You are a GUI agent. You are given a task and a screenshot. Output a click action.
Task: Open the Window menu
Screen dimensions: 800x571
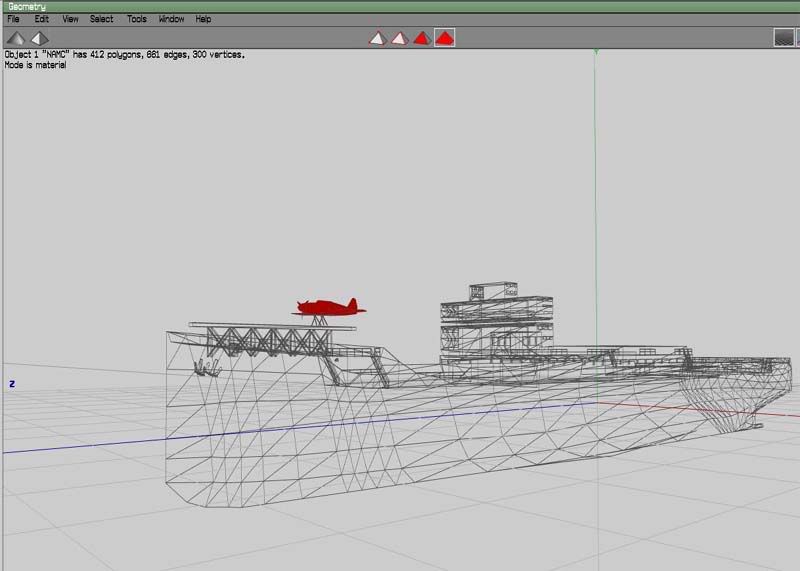point(171,19)
